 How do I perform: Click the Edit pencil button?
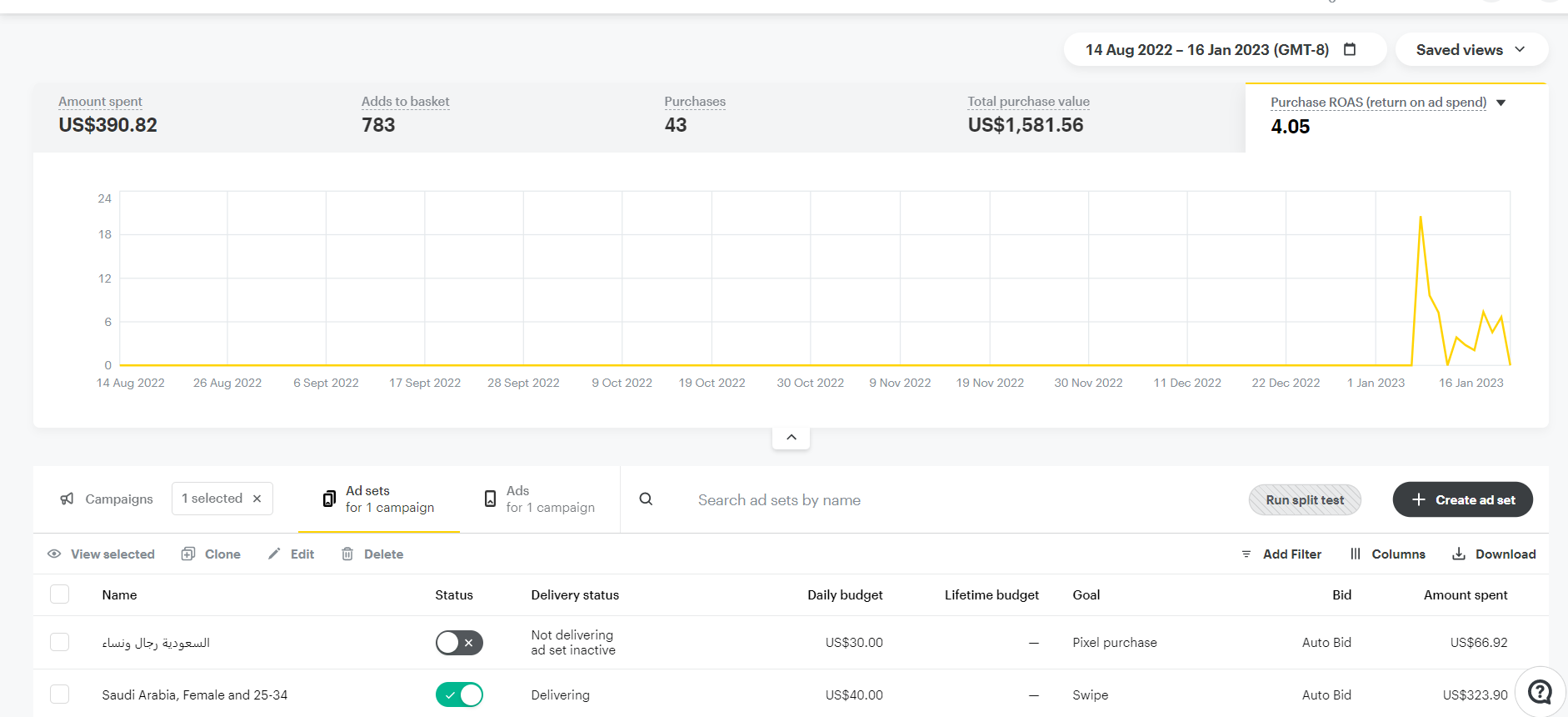click(274, 554)
